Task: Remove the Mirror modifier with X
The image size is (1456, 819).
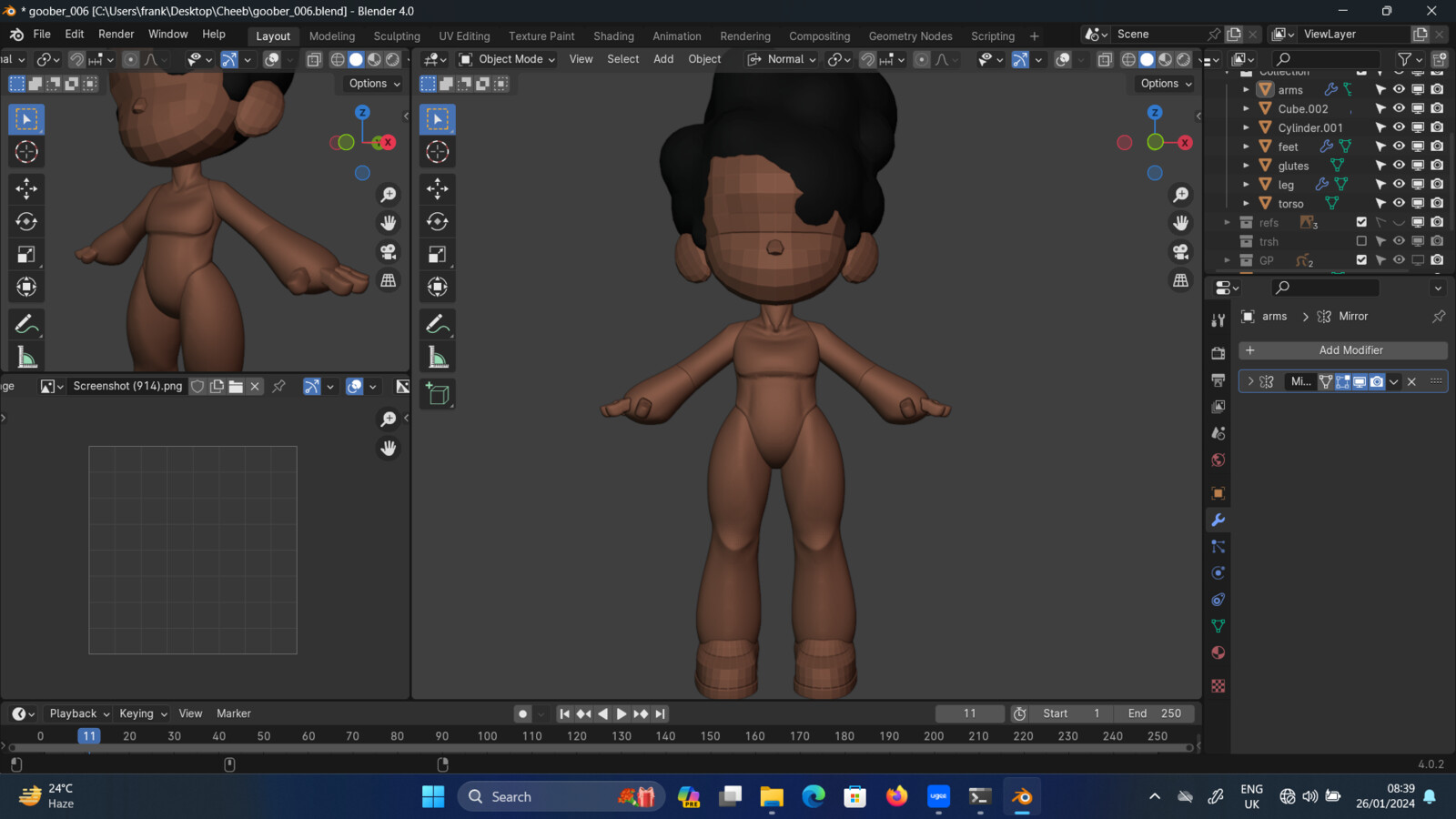Action: (x=1411, y=382)
